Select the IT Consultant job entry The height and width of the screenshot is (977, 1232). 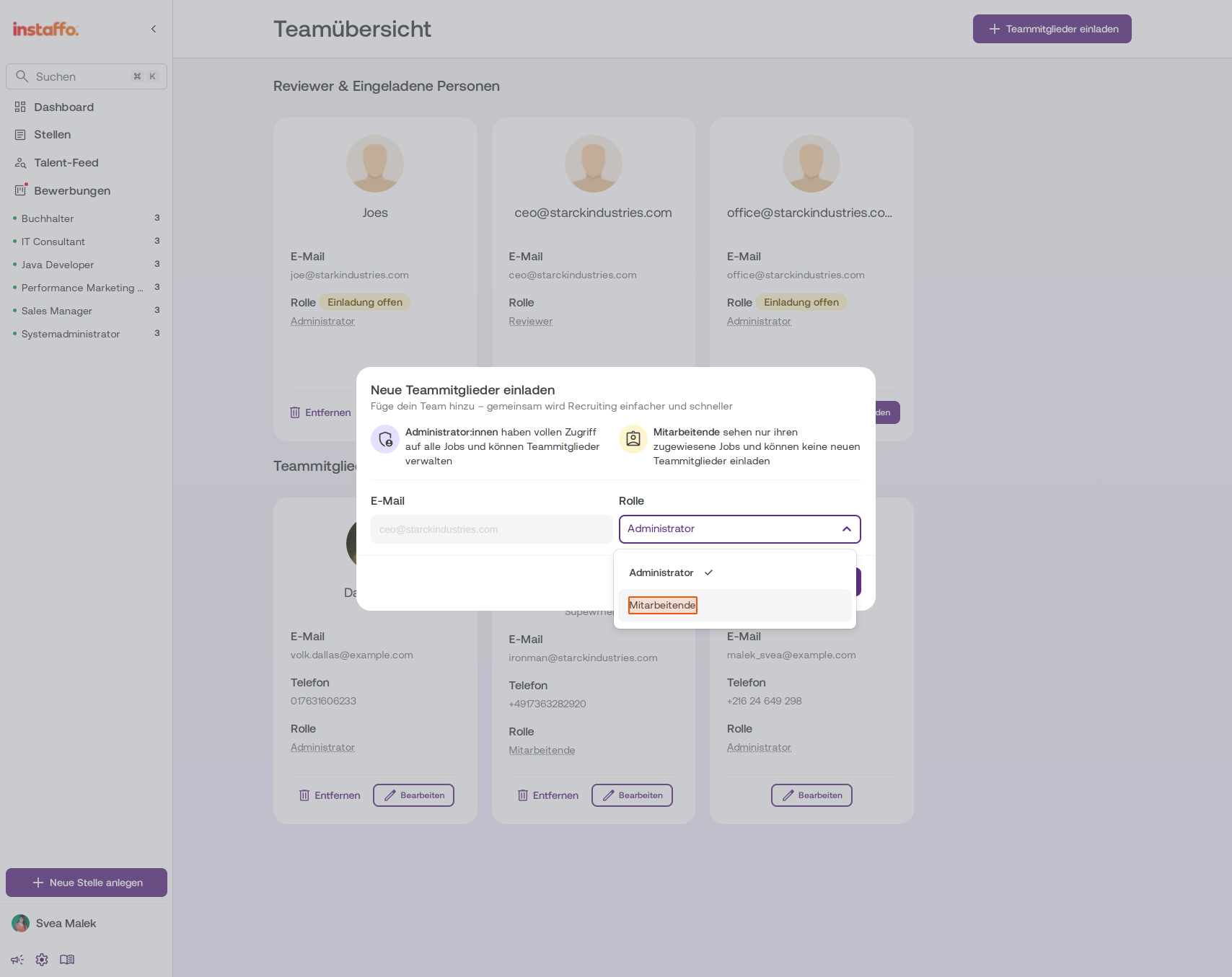[x=87, y=242]
